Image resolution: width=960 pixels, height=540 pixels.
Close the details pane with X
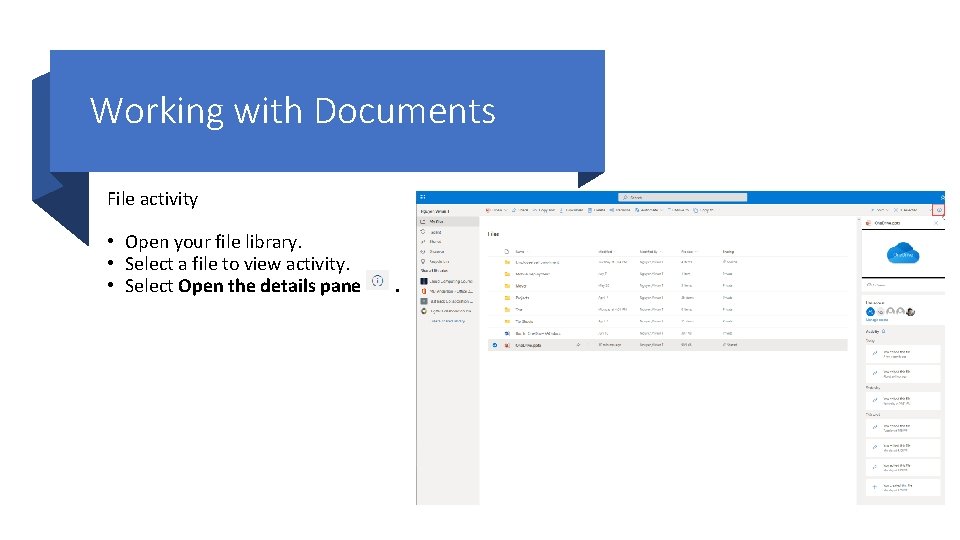coord(936,223)
